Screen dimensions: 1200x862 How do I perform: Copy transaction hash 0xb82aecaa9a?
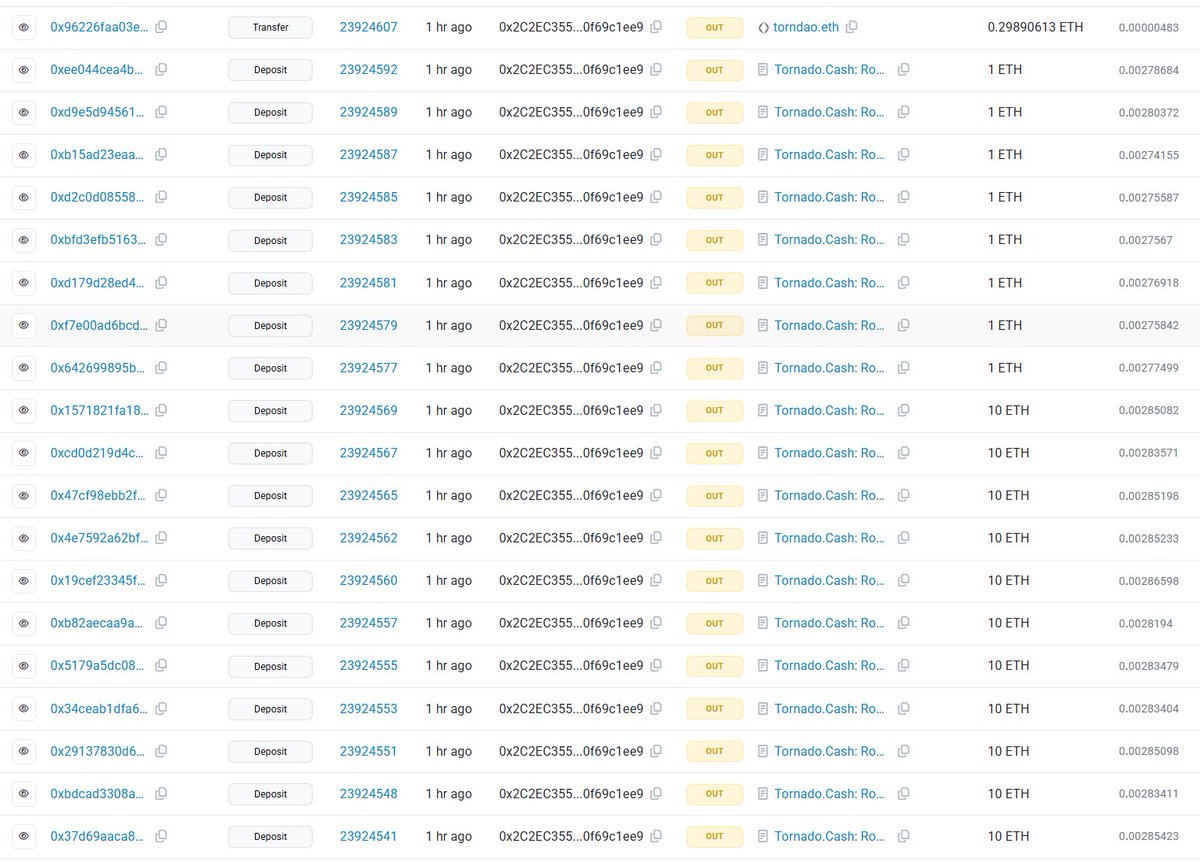tap(161, 623)
